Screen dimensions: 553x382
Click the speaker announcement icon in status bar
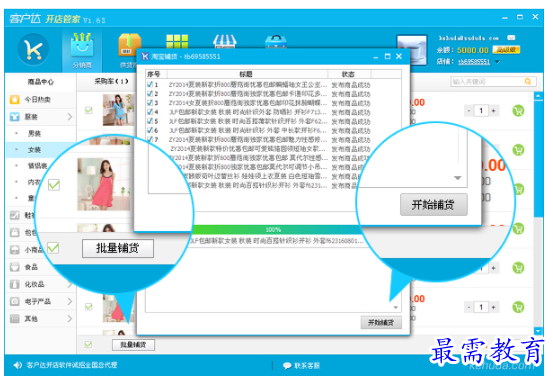pyautogui.click(x=17, y=365)
